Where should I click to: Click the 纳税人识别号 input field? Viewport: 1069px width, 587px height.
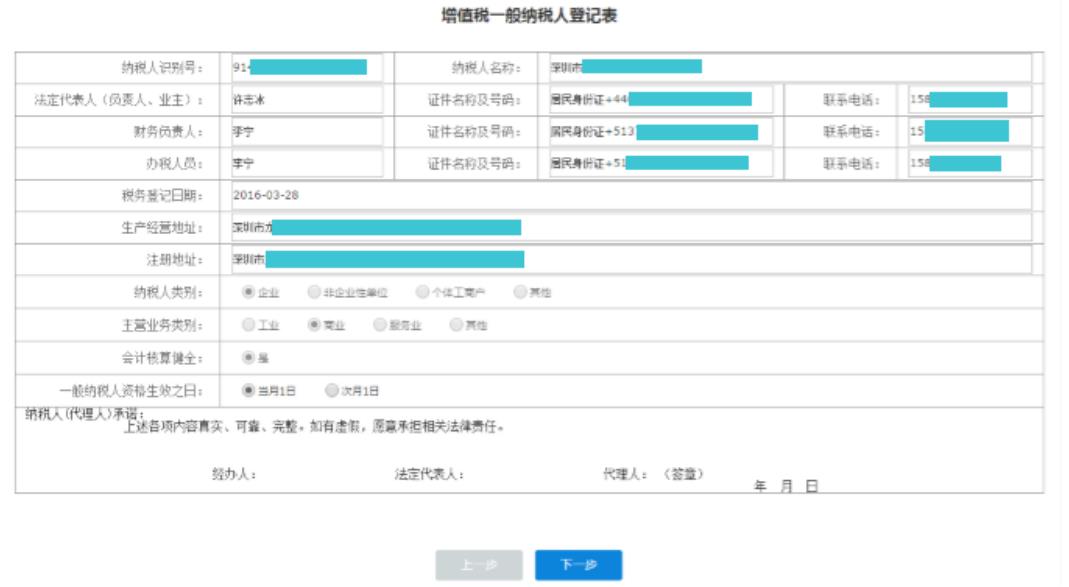tap(306, 67)
